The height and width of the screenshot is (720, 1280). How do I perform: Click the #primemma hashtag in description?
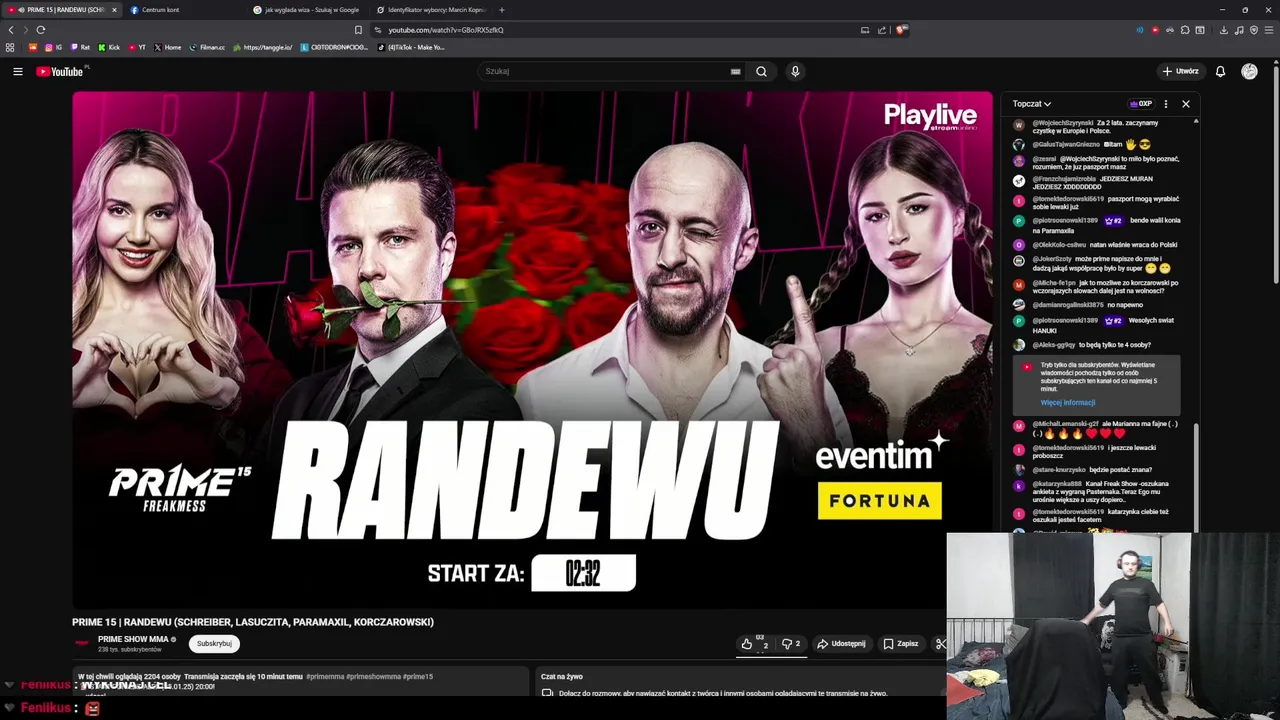pyautogui.click(x=325, y=677)
